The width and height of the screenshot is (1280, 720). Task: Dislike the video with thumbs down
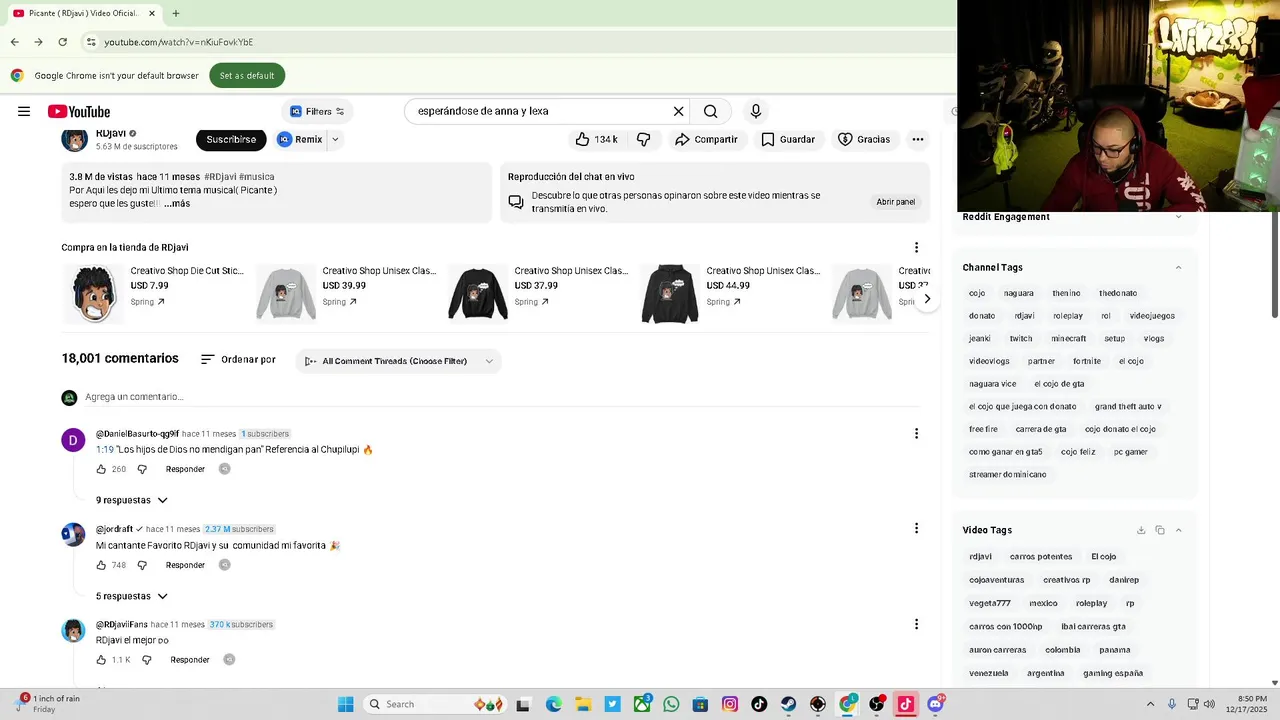[x=644, y=139]
